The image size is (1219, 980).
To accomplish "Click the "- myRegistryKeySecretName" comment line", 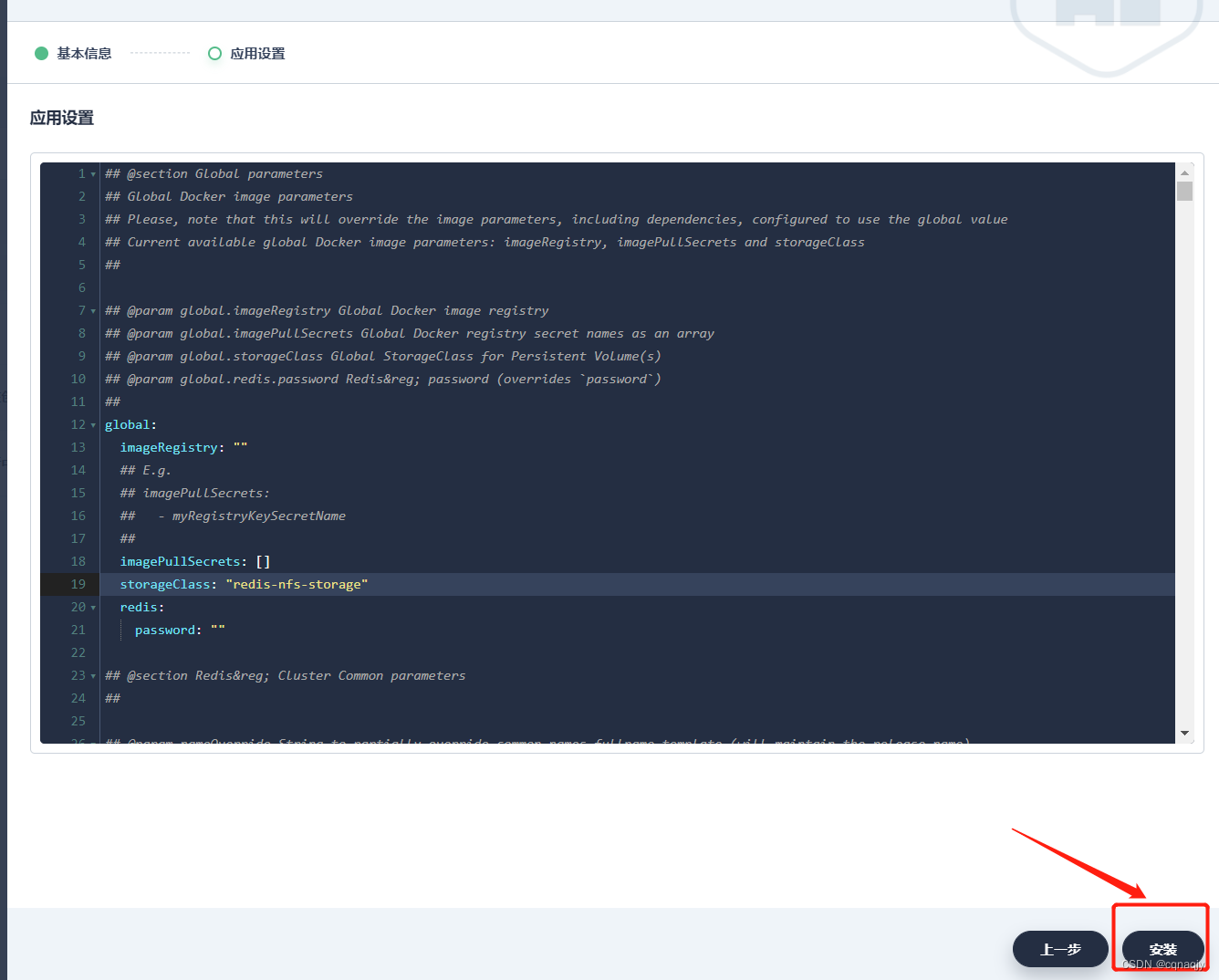I will [233, 516].
